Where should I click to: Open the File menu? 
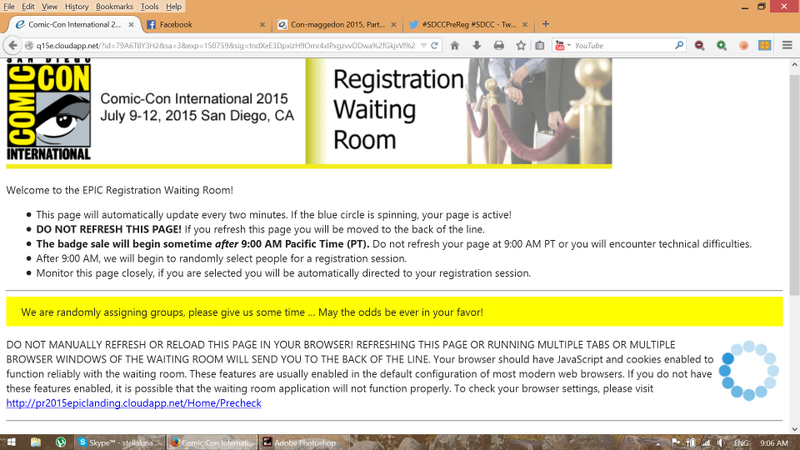click(x=9, y=7)
